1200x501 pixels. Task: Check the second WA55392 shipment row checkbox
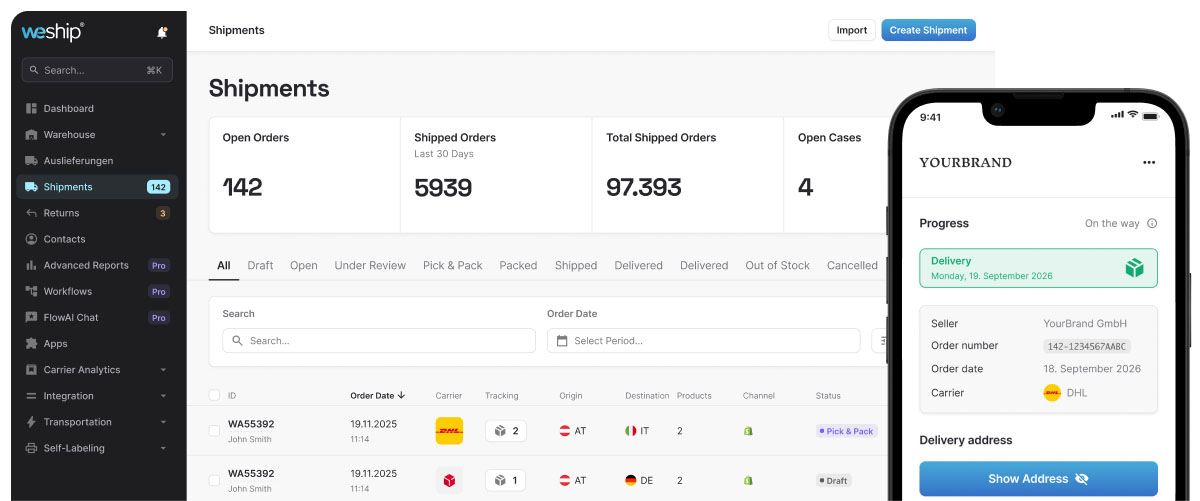[x=214, y=480]
